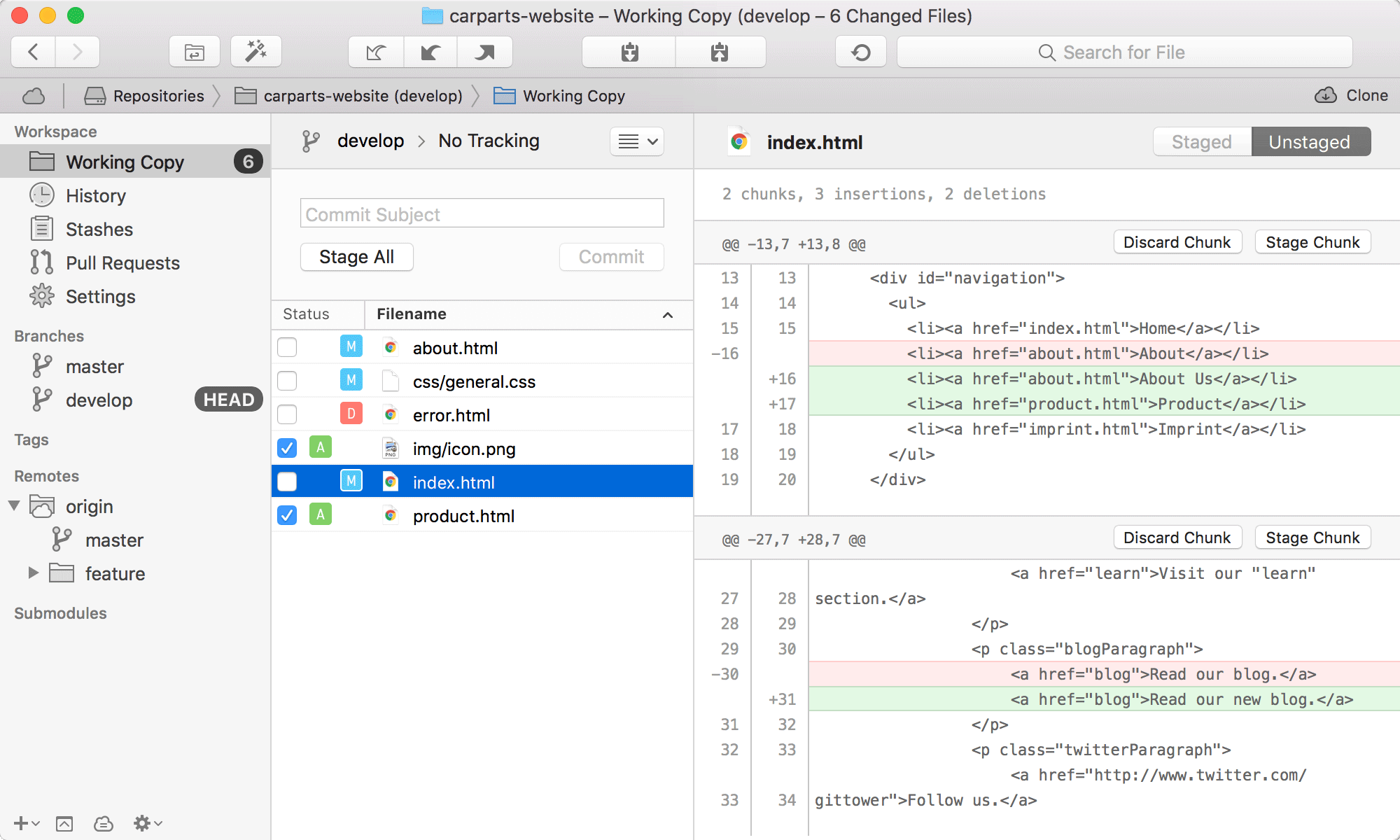Image resolution: width=1400 pixels, height=840 pixels.
Task: Switch to the Staged tab
Action: pyautogui.click(x=1201, y=142)
